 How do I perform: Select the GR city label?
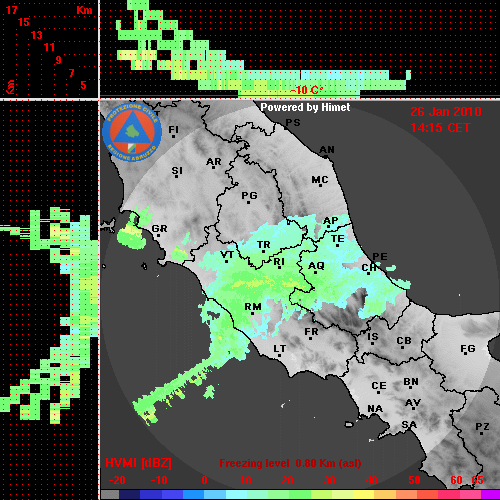[159, 229]
